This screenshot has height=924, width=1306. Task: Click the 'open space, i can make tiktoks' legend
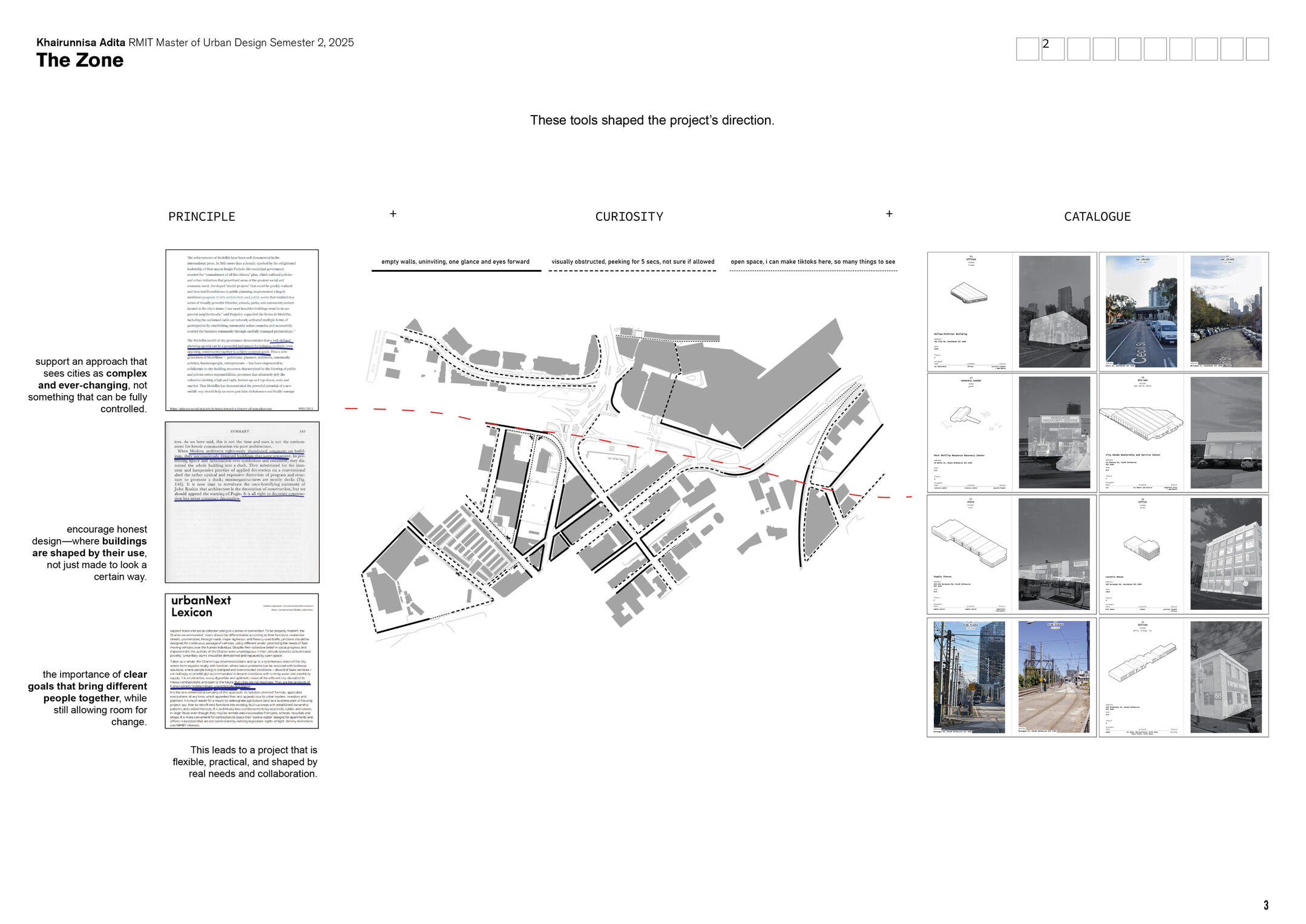[x=812, y=262]
